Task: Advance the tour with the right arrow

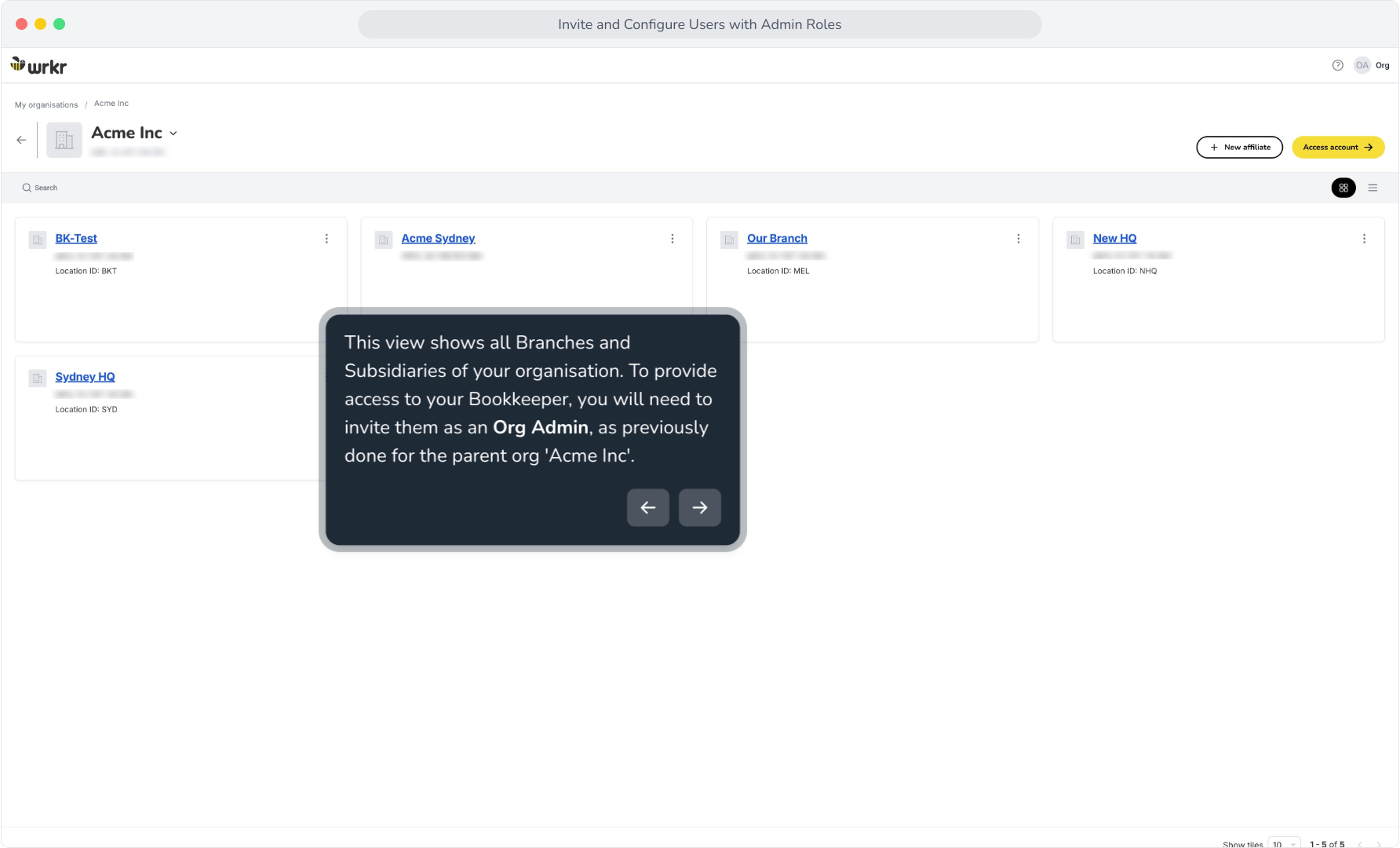Action: coord(700,507)
